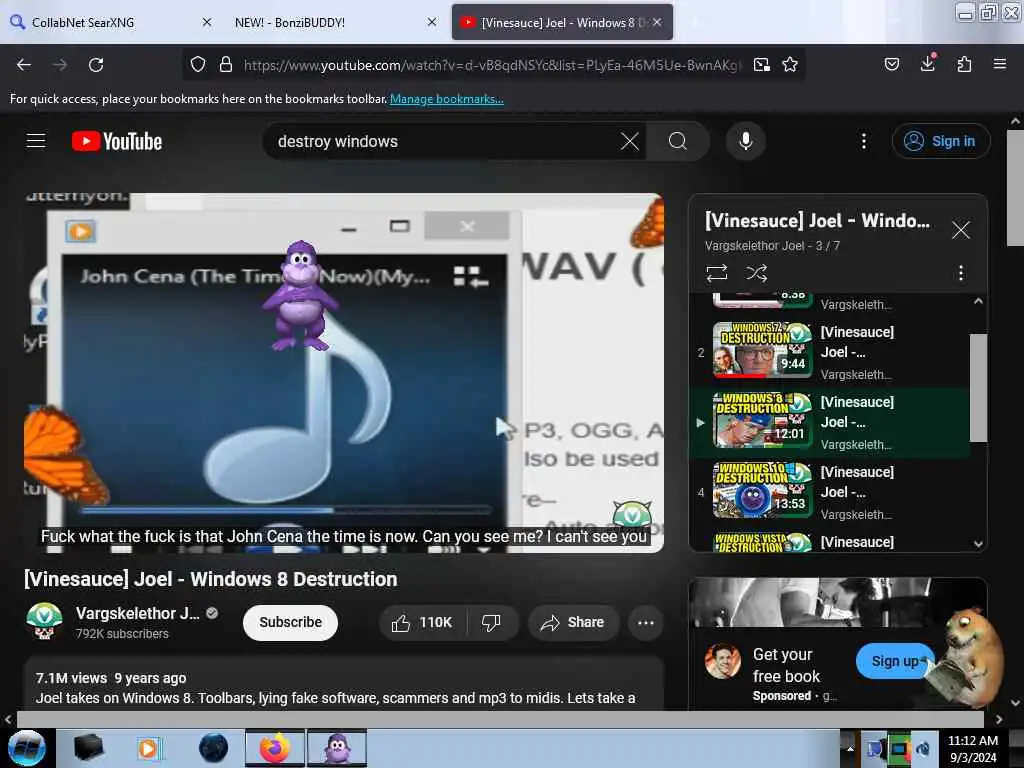Click the page vertical scrollbar thumb
Screen dimensions: 1024x768
click(x=1015, y=188)
